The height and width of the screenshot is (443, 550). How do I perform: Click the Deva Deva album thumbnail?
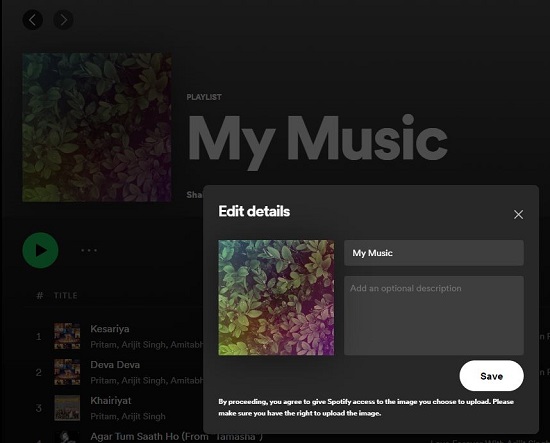tap(67, 372)
